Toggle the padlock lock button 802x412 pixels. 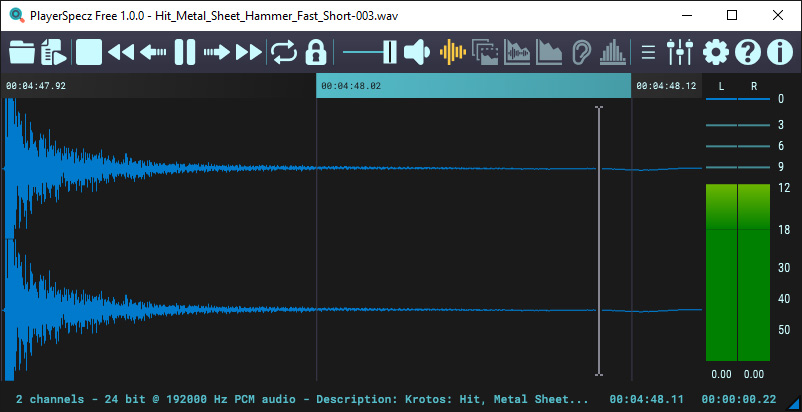[x=316, y=51]
